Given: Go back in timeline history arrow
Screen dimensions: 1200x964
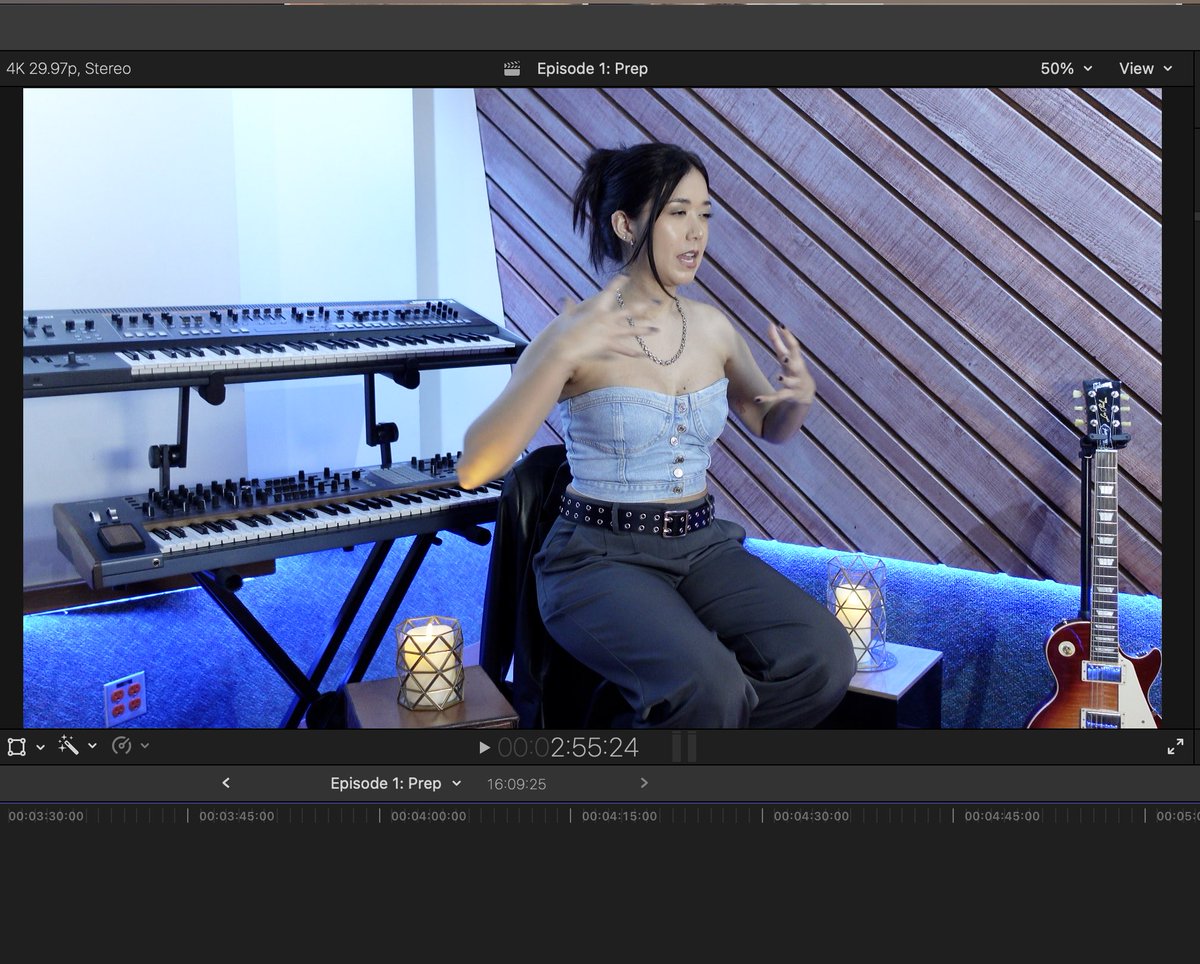Looking at the screenshot, I should (226, 783).
